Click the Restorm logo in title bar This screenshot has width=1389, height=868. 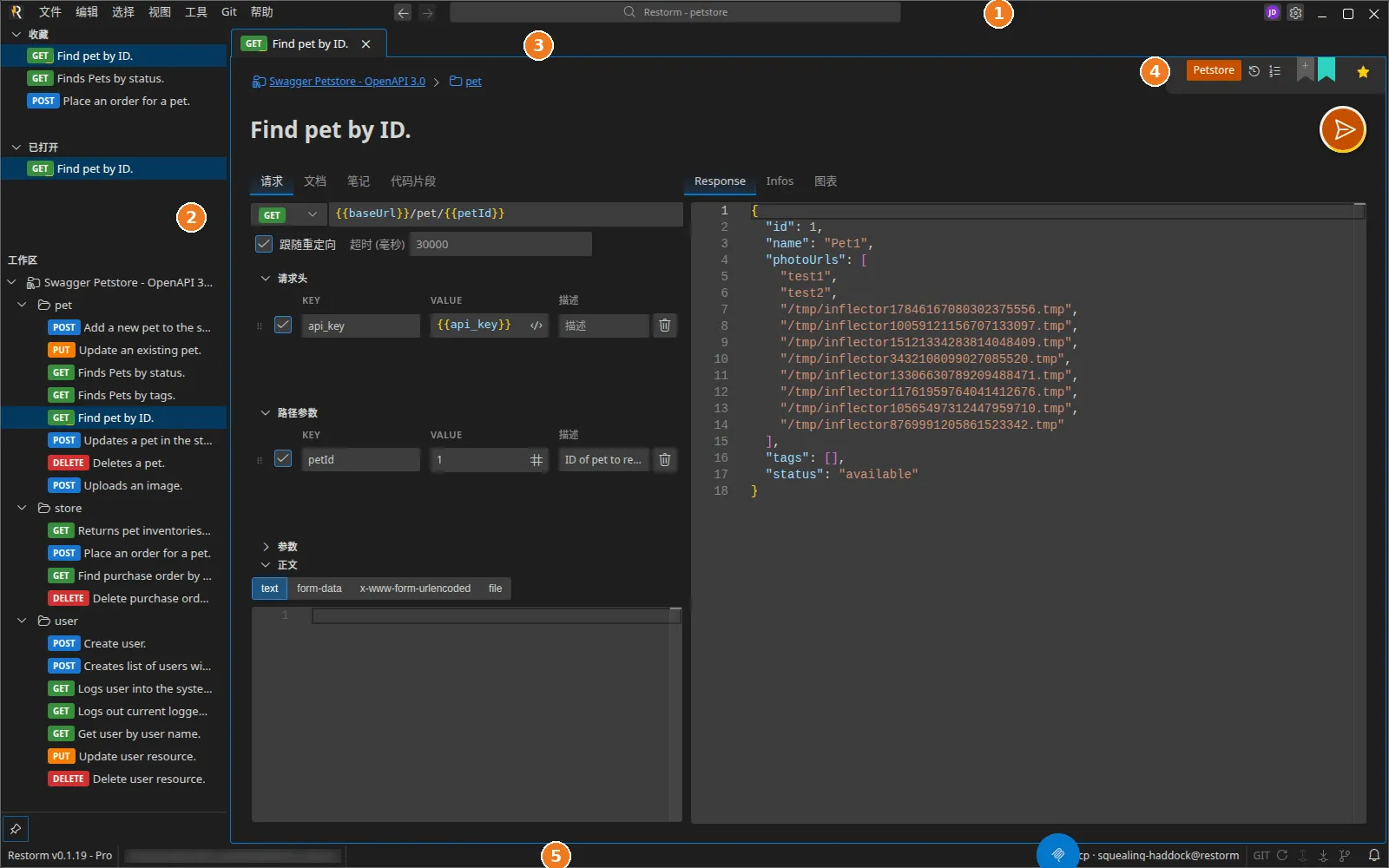click(16, 12)
